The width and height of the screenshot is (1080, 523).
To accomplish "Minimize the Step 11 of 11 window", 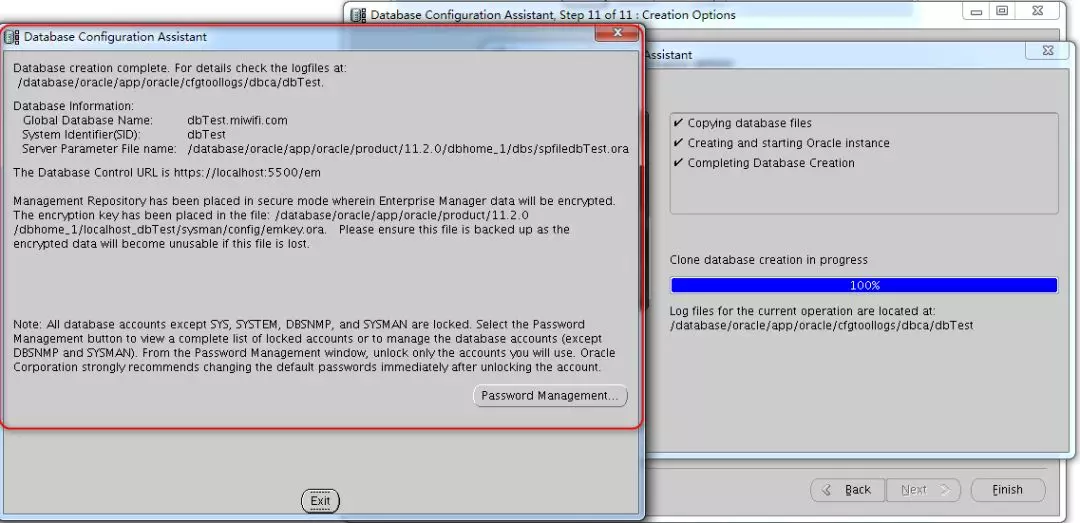I will 977,11.
